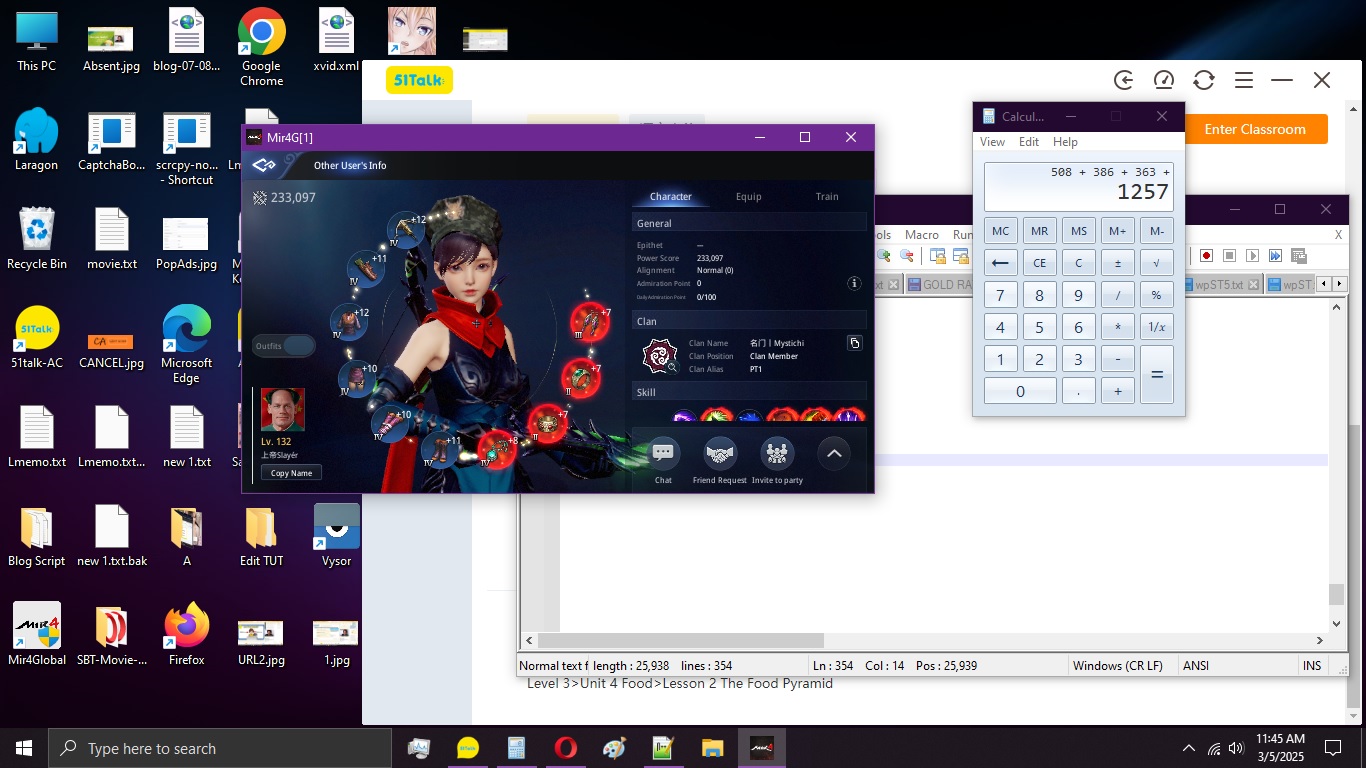Inspect the +7 green ring slot
Screen dimensions: 1366x768
580,377
